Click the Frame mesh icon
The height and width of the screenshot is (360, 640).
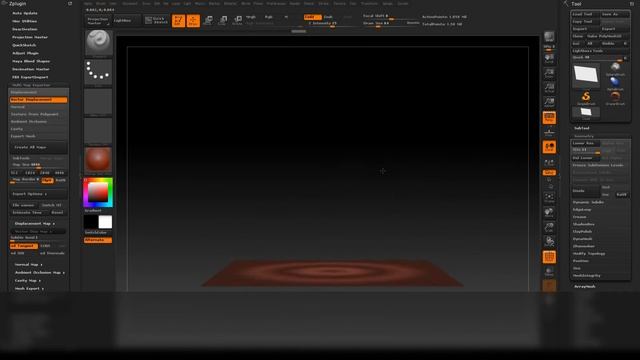point(549,198)
